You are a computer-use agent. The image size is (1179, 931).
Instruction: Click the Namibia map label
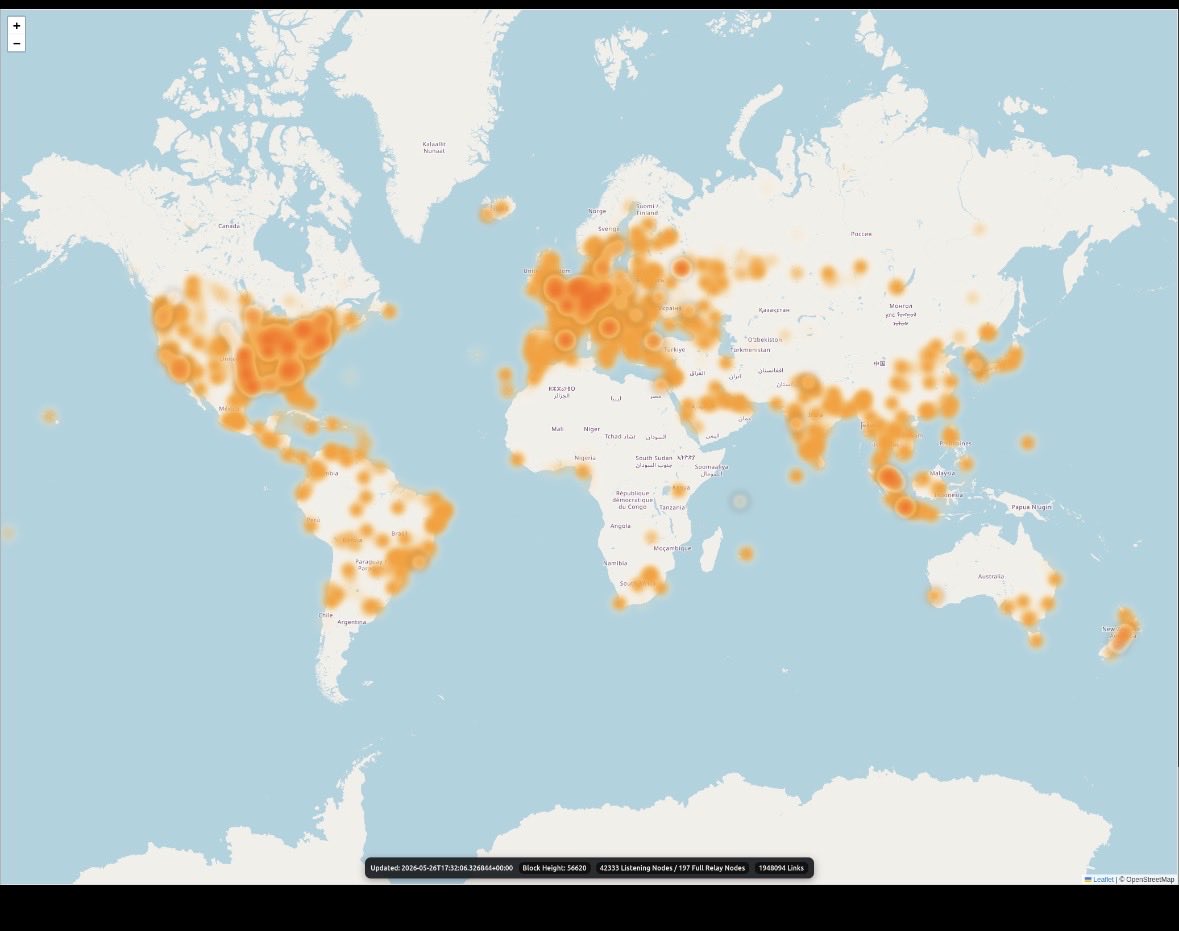614,563
